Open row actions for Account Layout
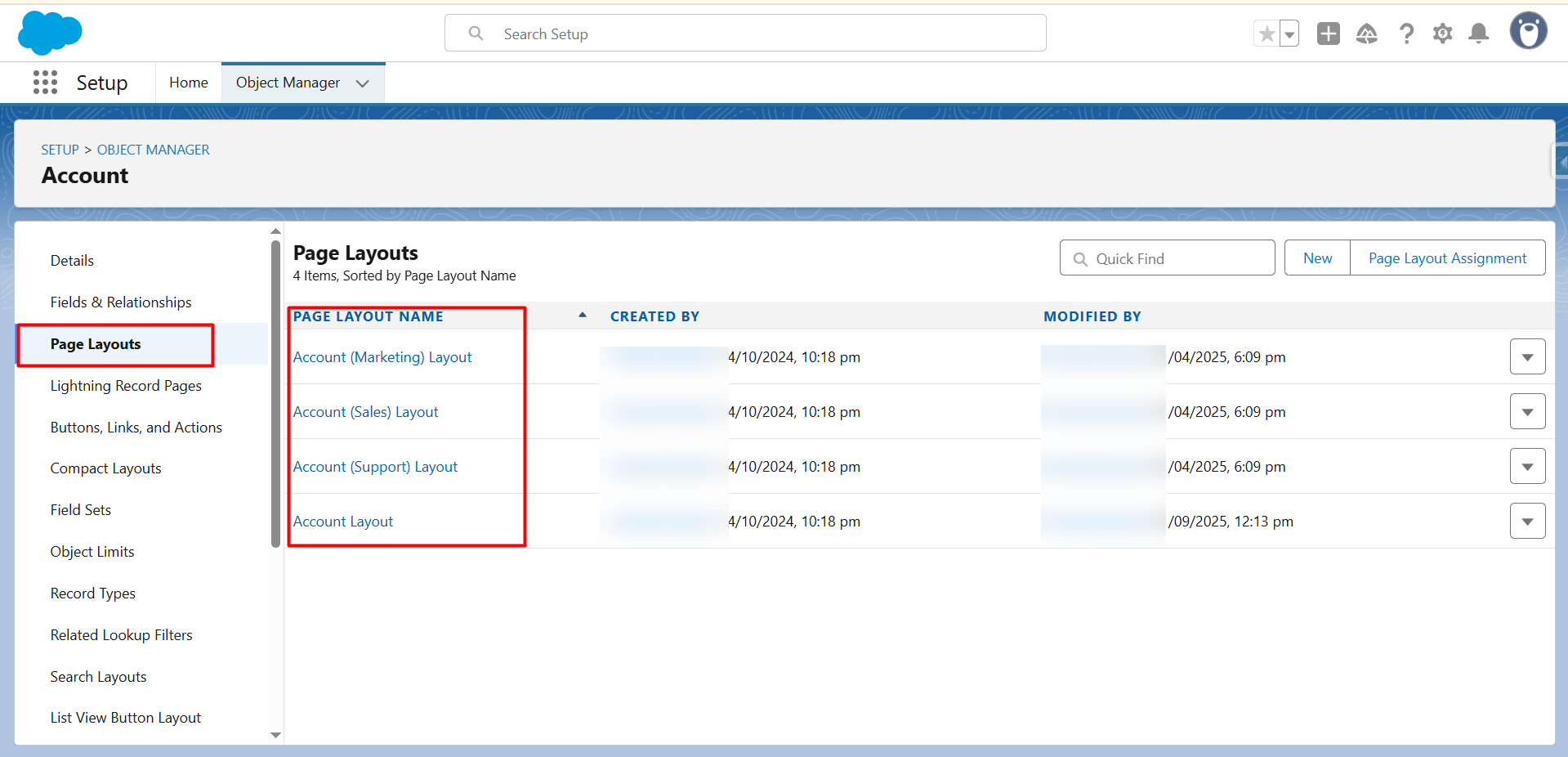This screenshot has width=1568, height=757. [1526, 521]
